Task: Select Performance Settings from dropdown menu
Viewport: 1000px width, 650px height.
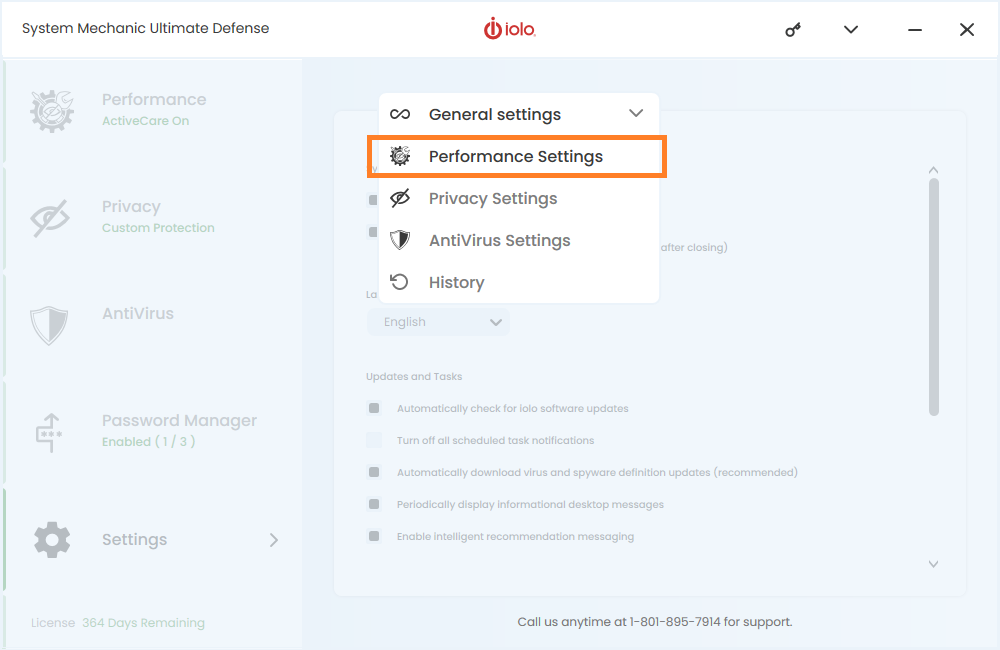Action: coord(517,156)
